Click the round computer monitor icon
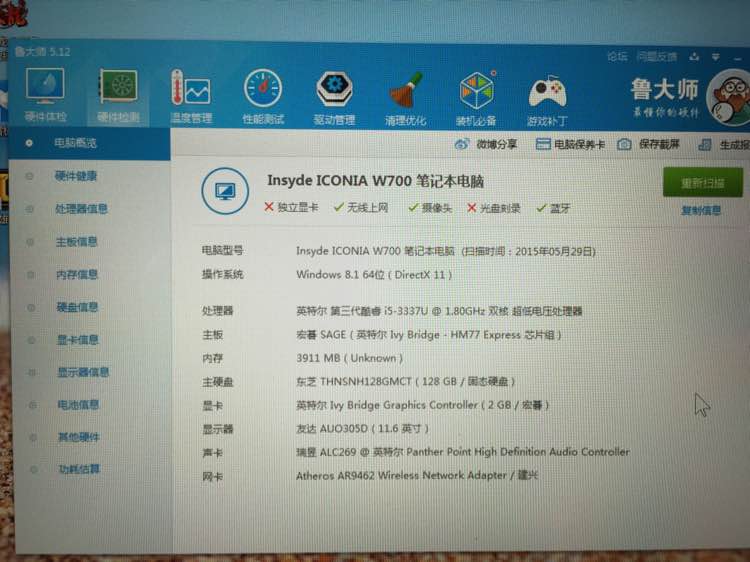 (225, 191)
